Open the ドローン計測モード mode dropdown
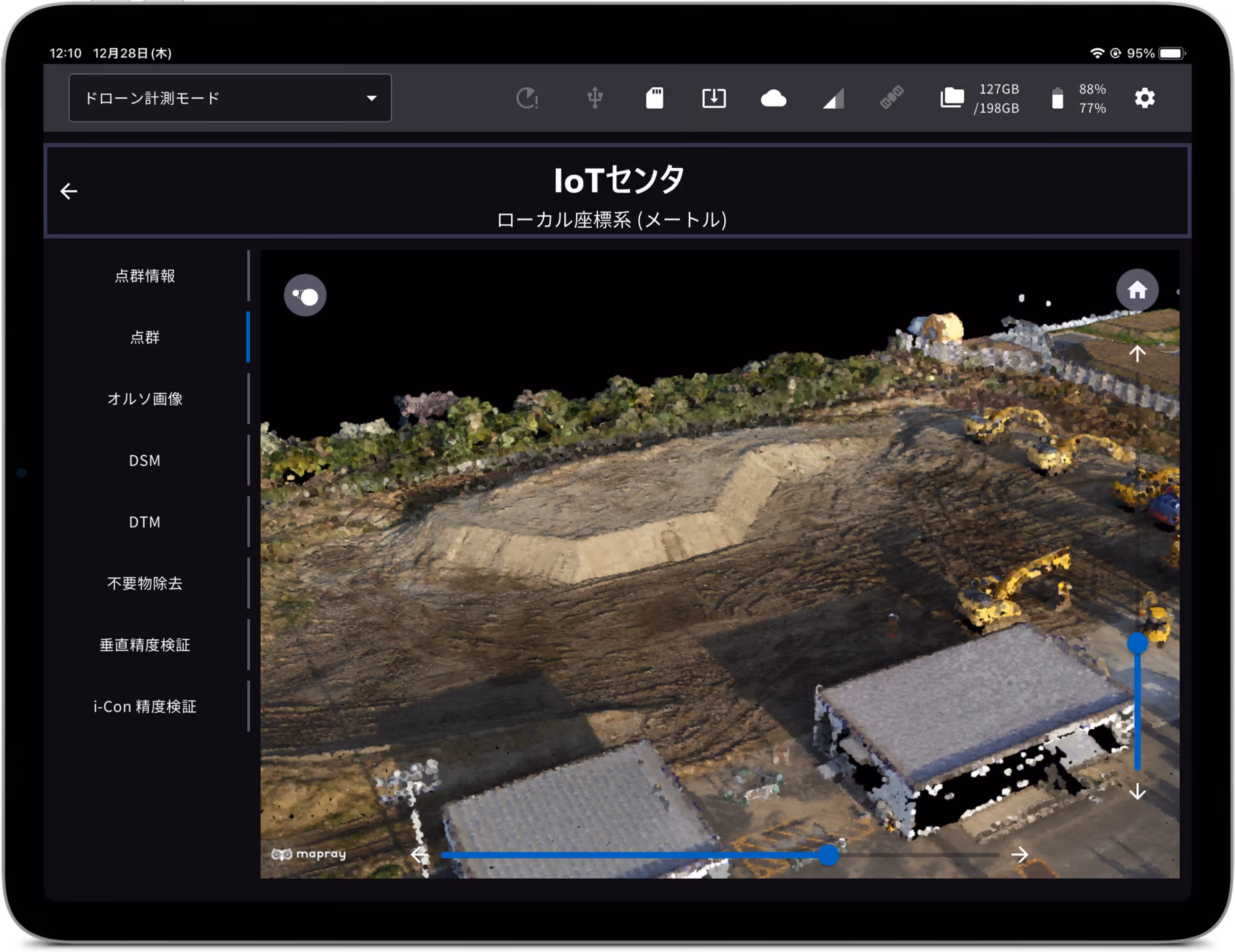The width and height of the screenshot is (1235, 952). tap(229, 98)
